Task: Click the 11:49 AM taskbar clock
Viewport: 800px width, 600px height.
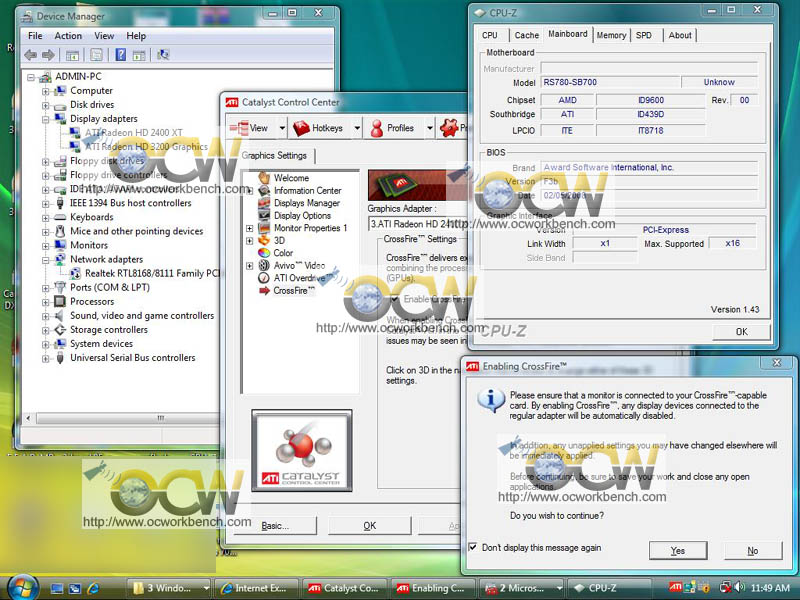Action: [770, 588]
